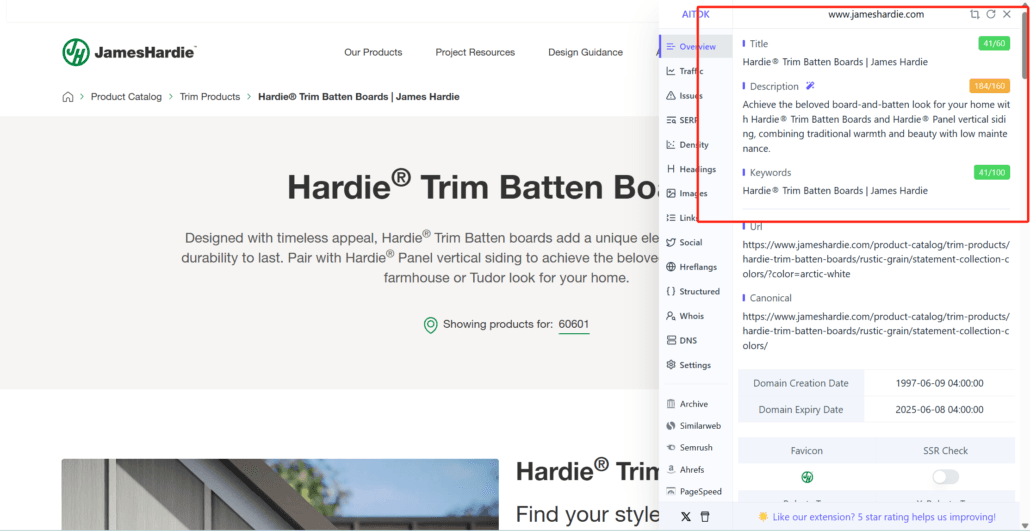The width and height of the screenshot is (1030, 531).
Task: Click the home icon in the breadcrumb
Action: [x=68, y=97]
